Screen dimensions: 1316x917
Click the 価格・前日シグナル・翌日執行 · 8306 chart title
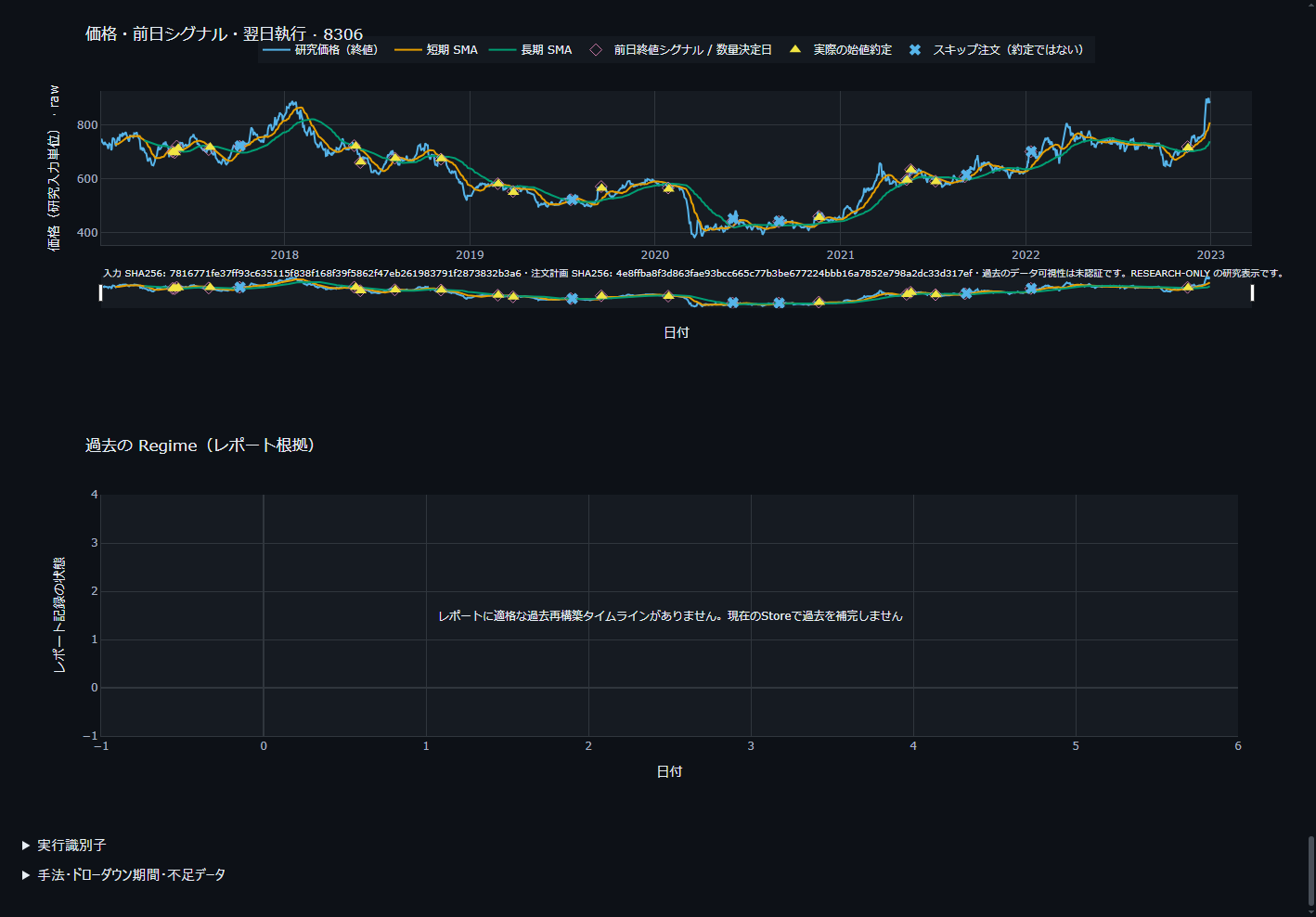(224, 34)
